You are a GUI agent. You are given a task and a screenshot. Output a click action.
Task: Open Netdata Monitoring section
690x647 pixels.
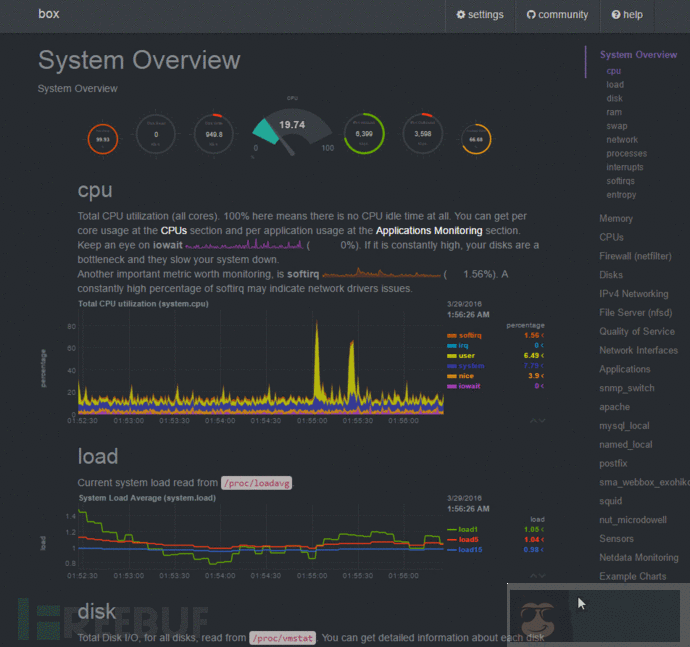[639, 558]
